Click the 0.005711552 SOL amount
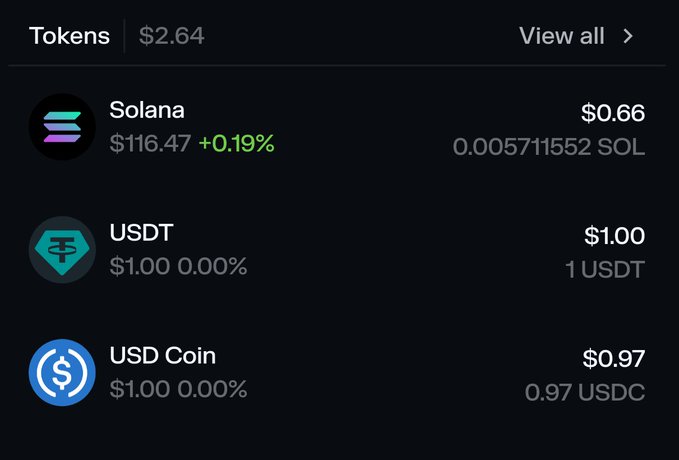This screenshot has width=679, height=460. click(x=549, y=147)
